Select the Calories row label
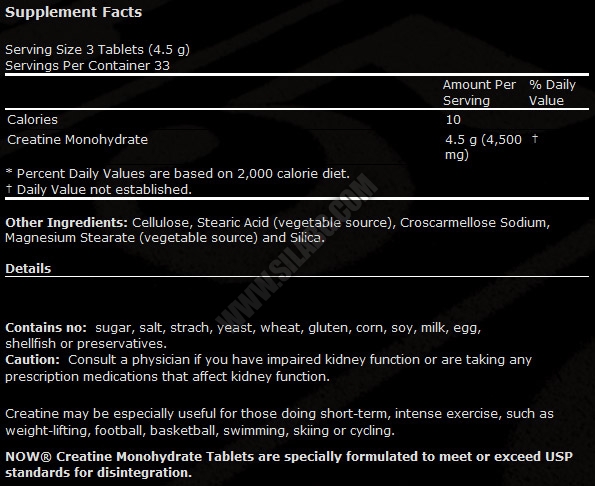The image size is (595, 486). click(x=33, y=120)
